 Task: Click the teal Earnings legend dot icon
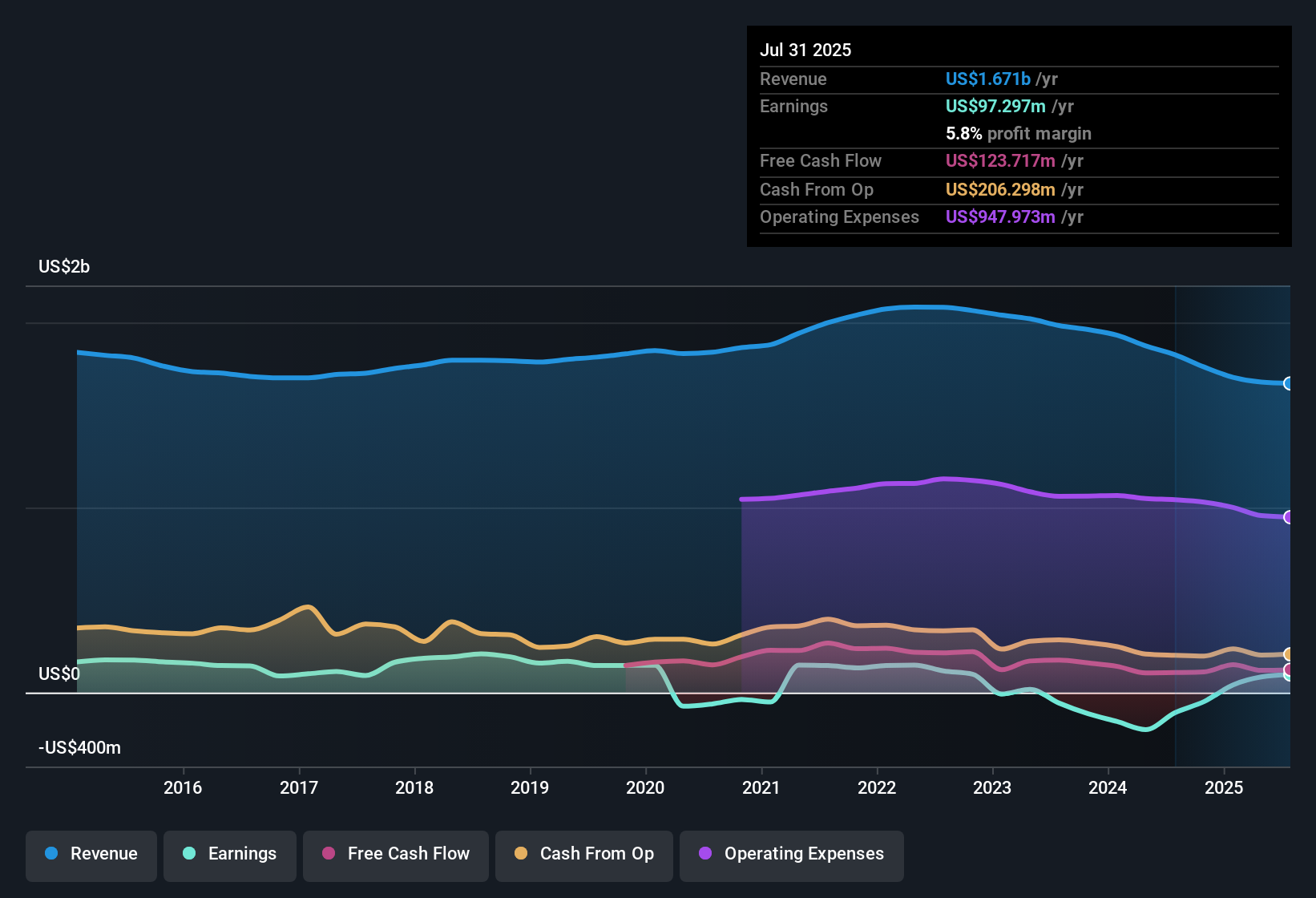click(190, 854)
